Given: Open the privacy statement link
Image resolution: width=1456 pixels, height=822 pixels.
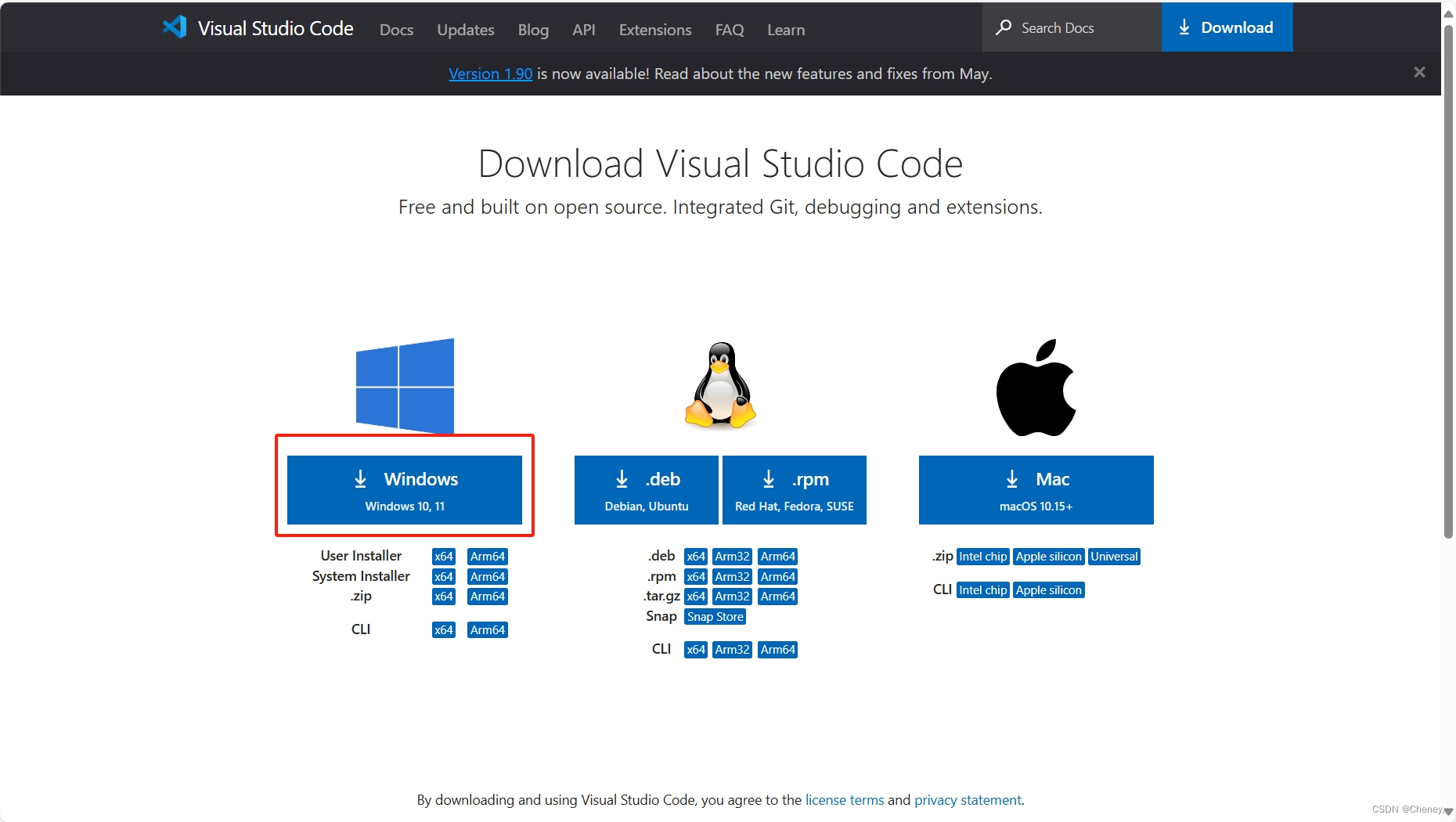Looking at the screenshot, I should 968,800.
